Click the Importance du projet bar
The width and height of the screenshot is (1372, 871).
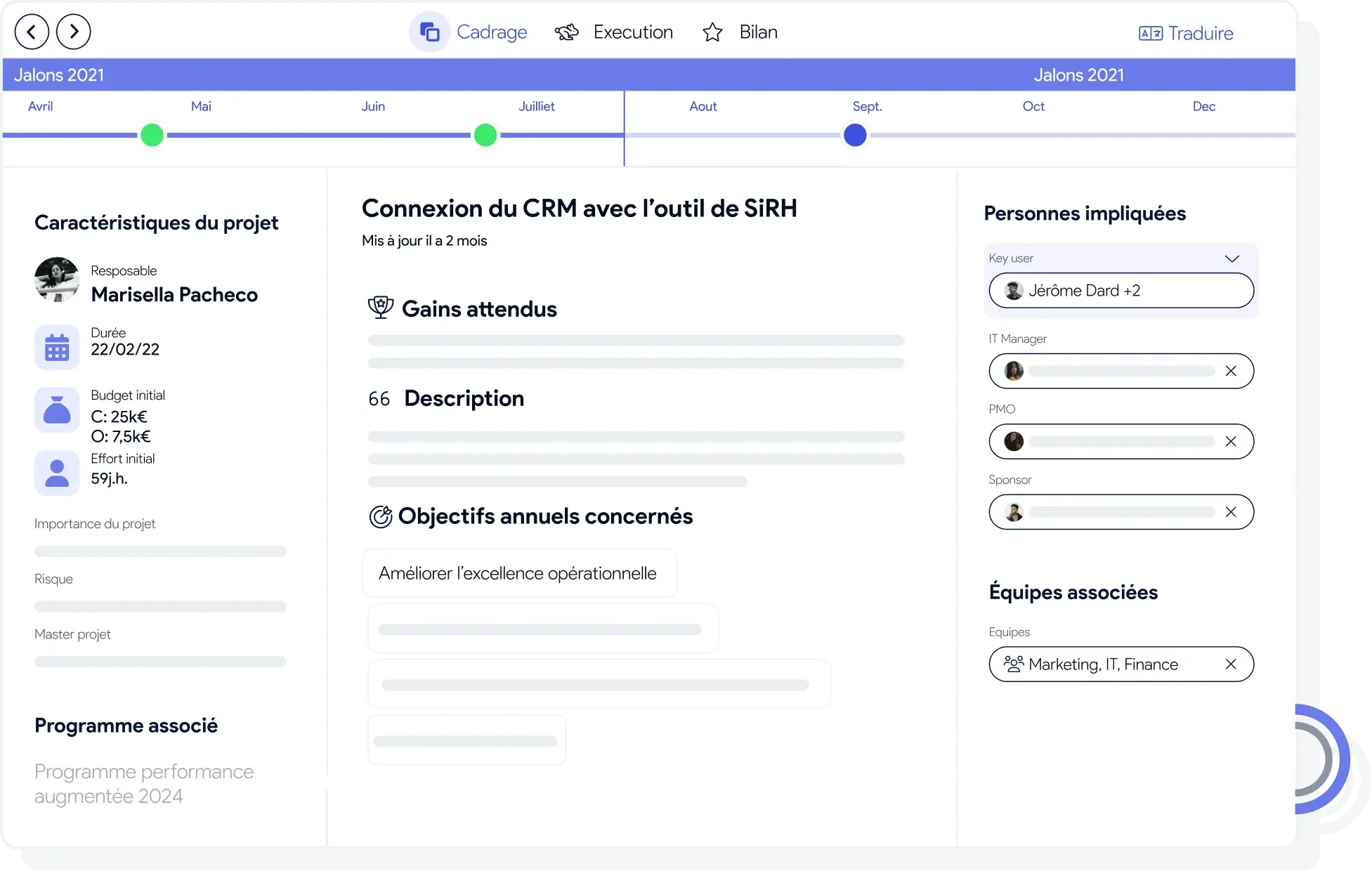click(160, 551)
